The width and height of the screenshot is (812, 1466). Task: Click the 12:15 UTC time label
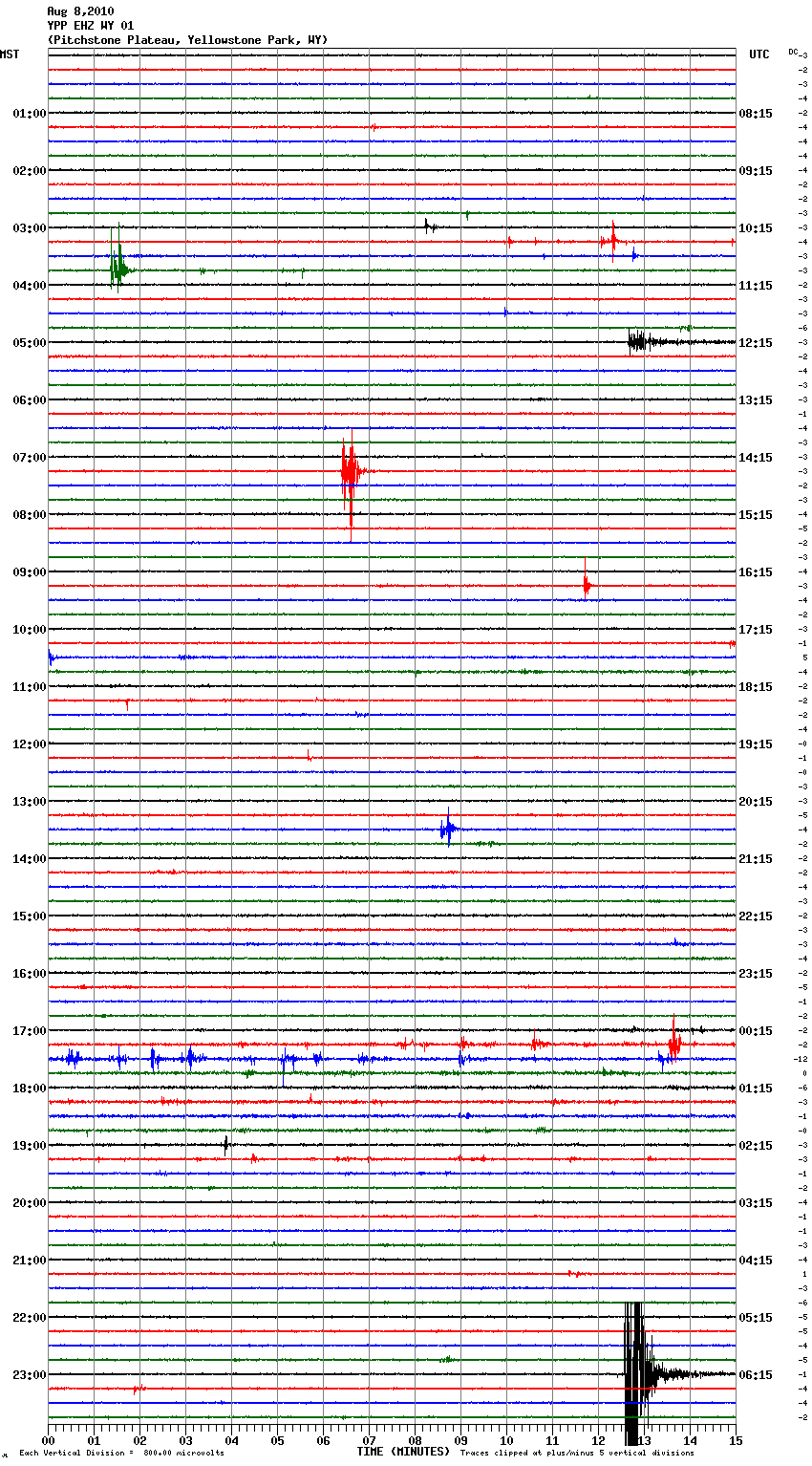click(x=756, y=343)
